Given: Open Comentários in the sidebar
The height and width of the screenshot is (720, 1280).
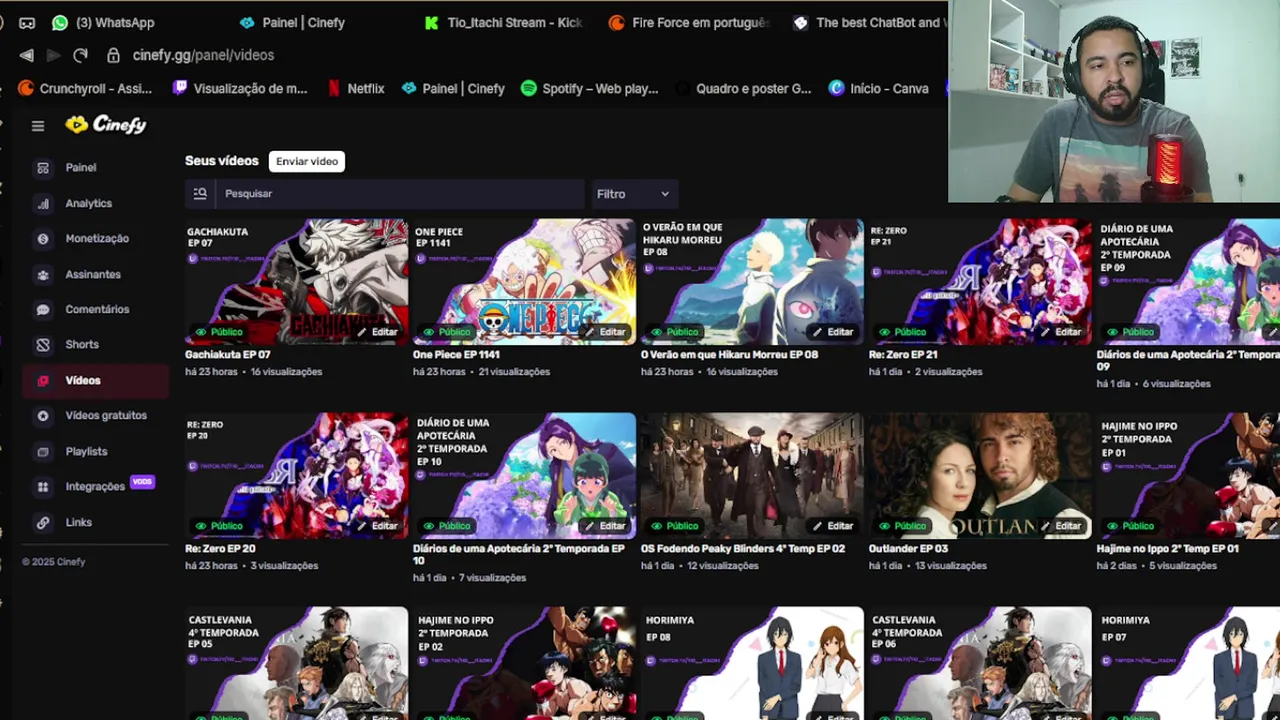Looking at the screenshot, I should click(95, 310).
